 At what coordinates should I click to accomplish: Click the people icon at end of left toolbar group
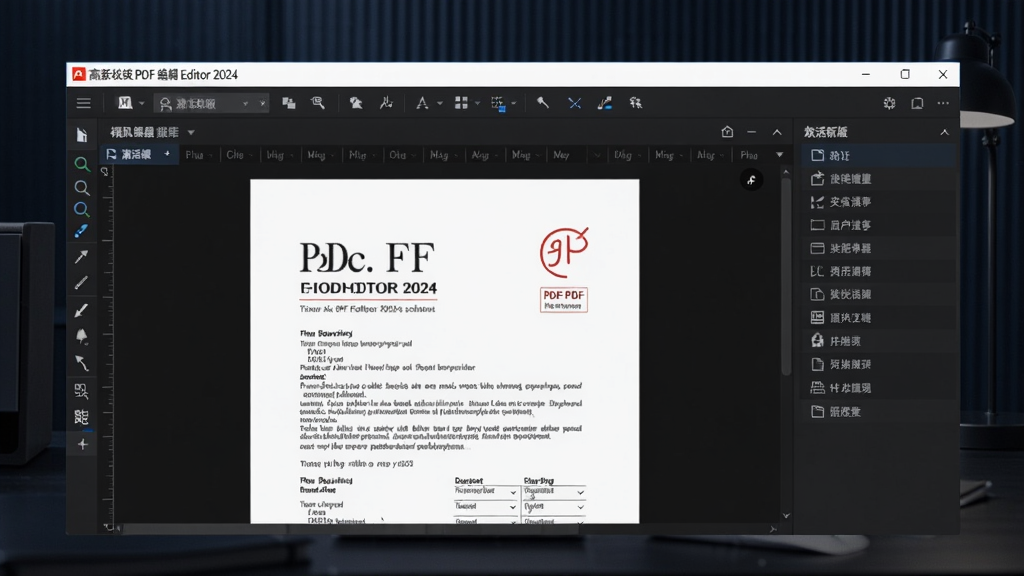coord(635,103)
